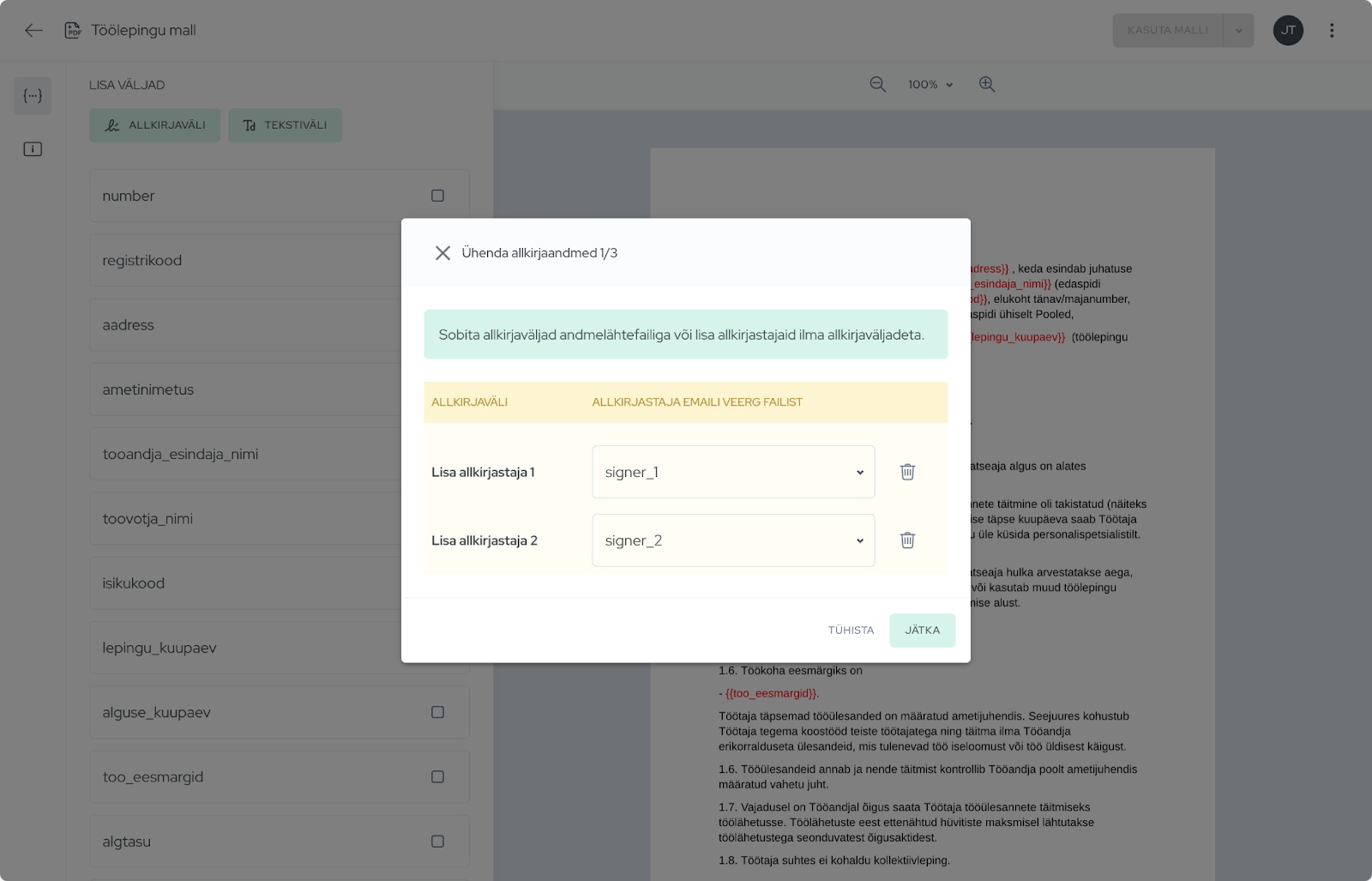
Task: Open the signer_1 email column dropdown
Action: click(x=733, y=472)
